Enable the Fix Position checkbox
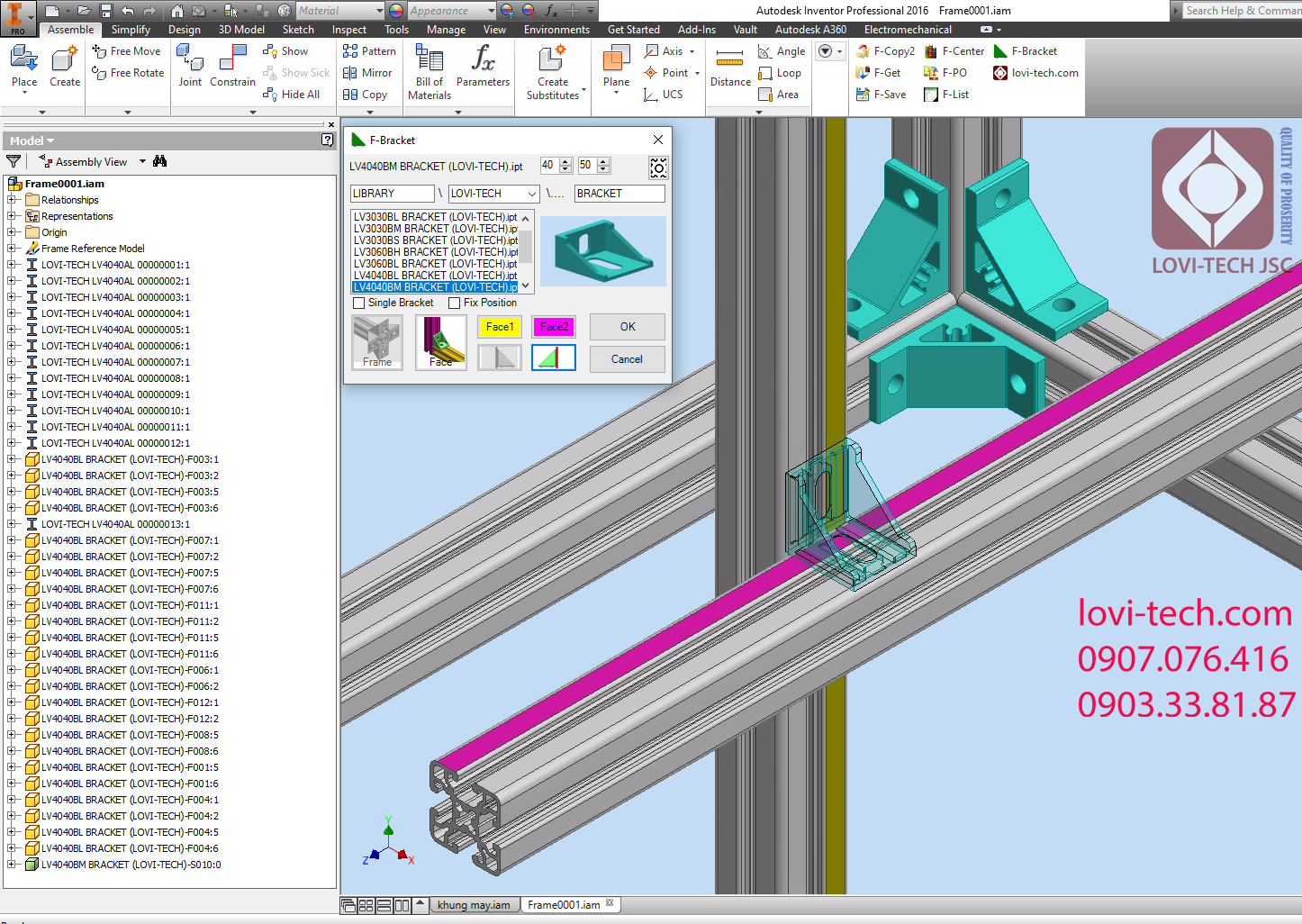This screenshot has width=1302, height=924. click(x=454, y=303)
